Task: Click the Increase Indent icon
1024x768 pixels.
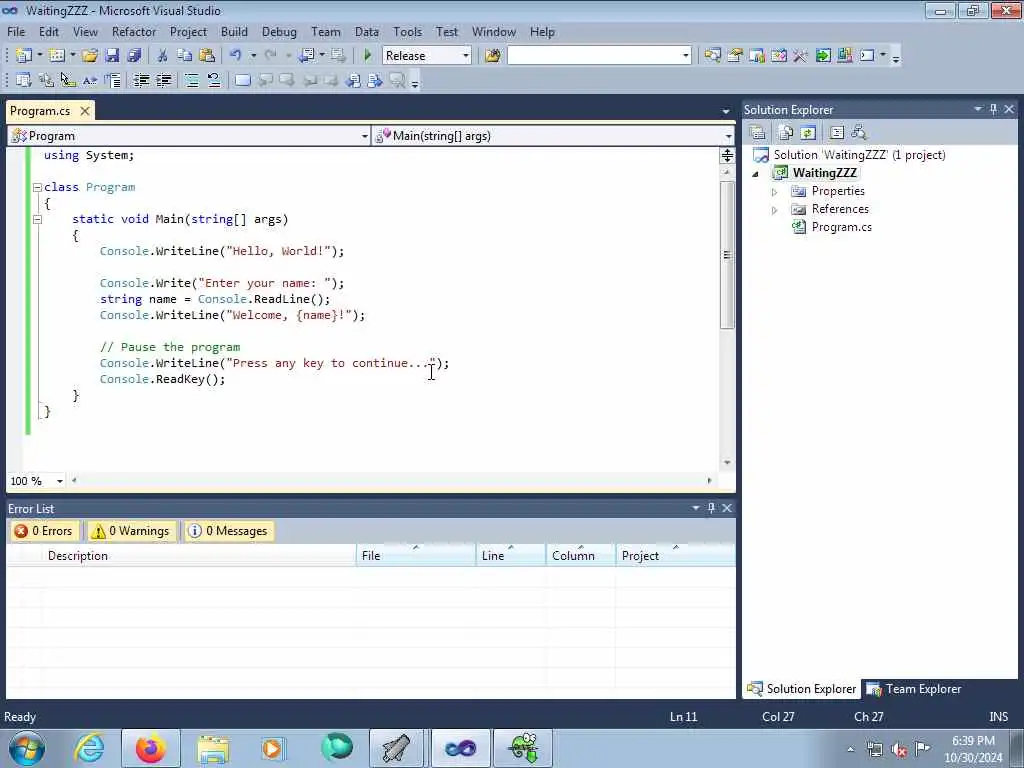Action: coord(163,80)
